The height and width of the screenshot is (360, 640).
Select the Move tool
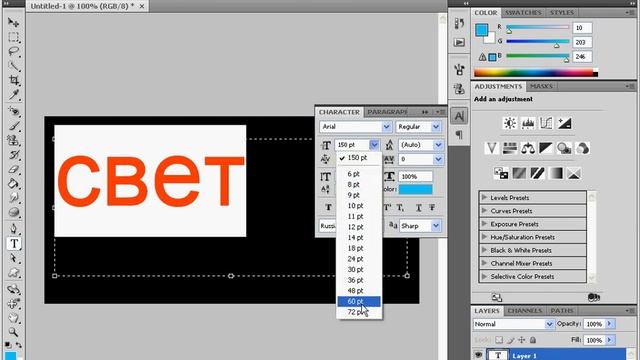pos(13,22)
